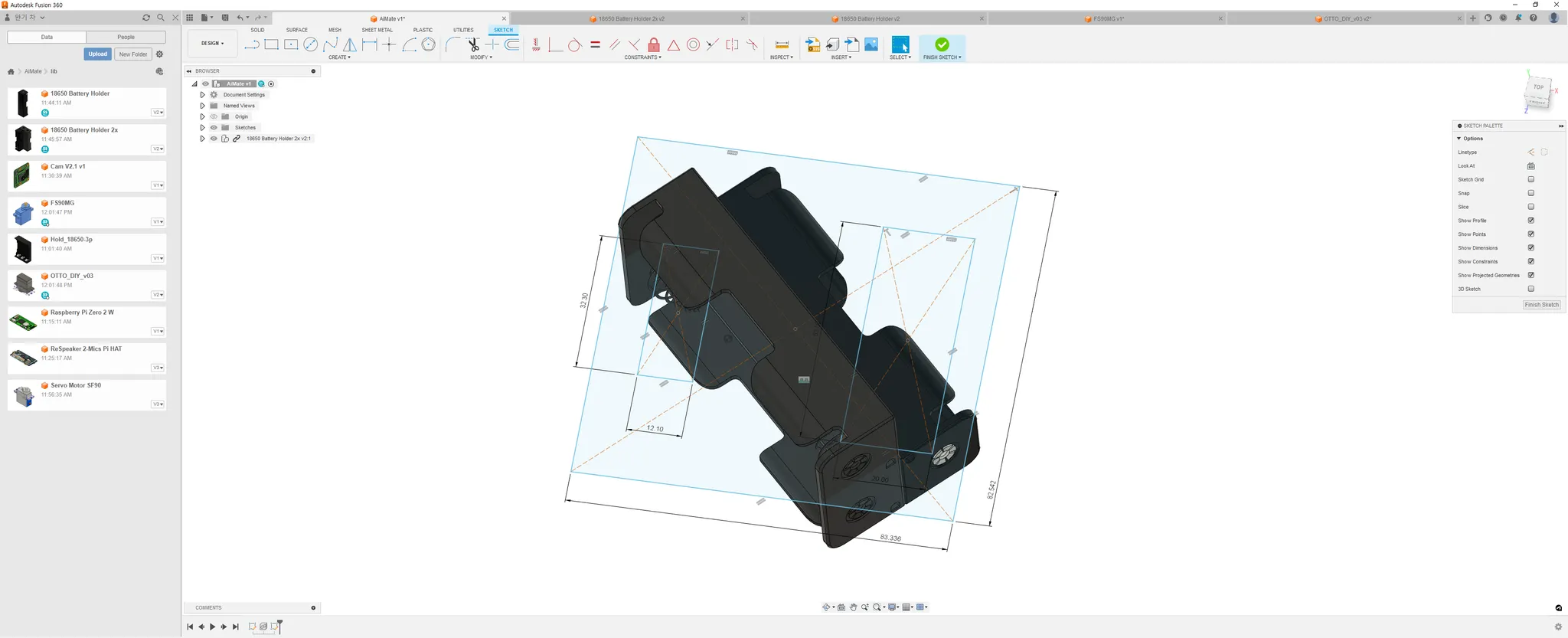Select the Fillet tool in Modify
Viewport: 1568px width, 638px height.
coord(453,44)
